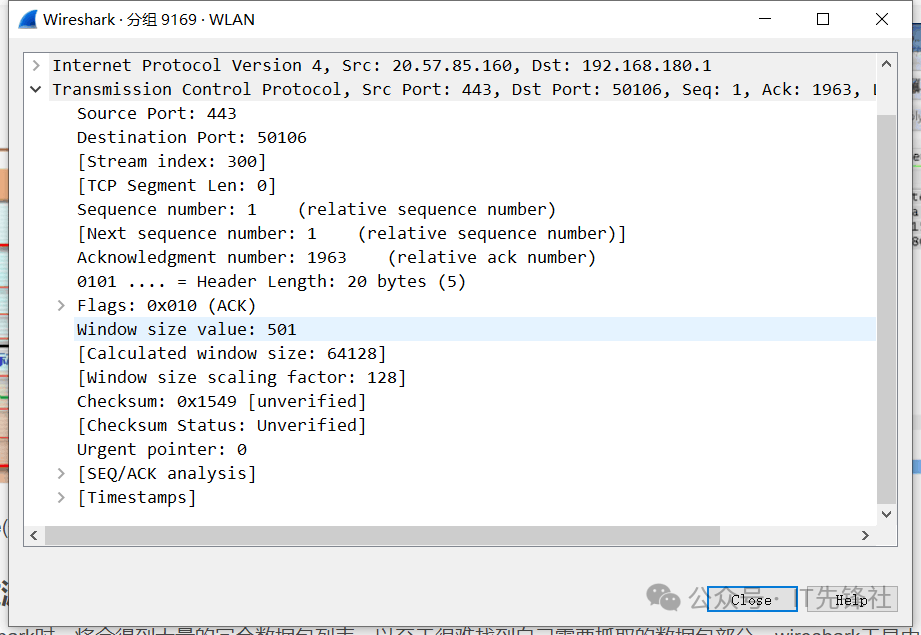Select the Source Port: 443 row
921x635 pixels.
coord(156,114)
